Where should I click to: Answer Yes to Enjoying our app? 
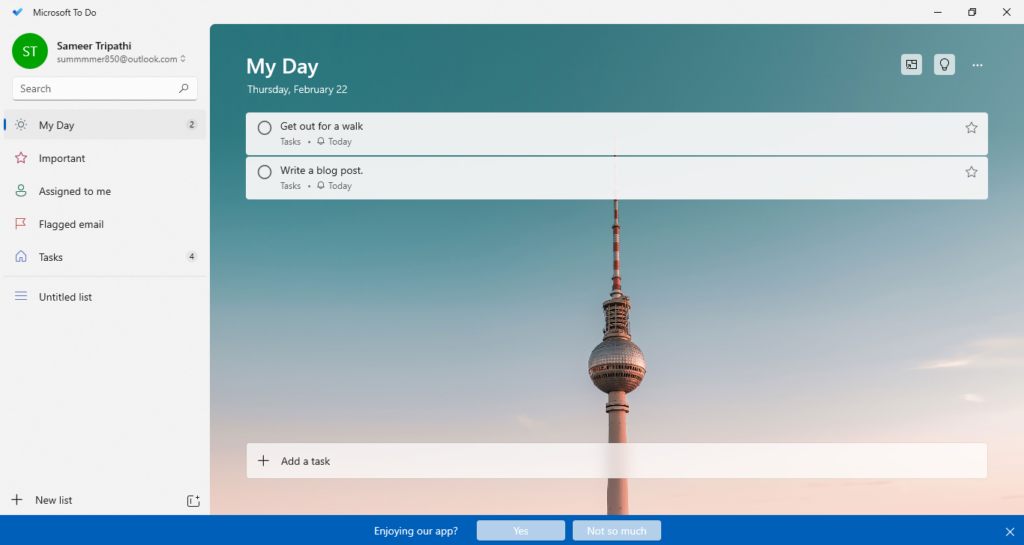[520, 531]
